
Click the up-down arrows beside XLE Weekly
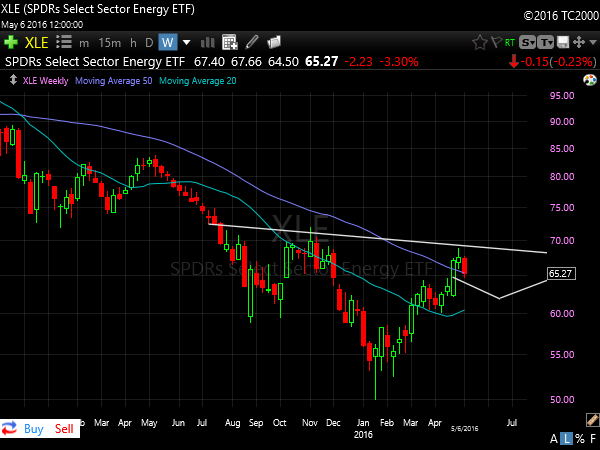13,80
